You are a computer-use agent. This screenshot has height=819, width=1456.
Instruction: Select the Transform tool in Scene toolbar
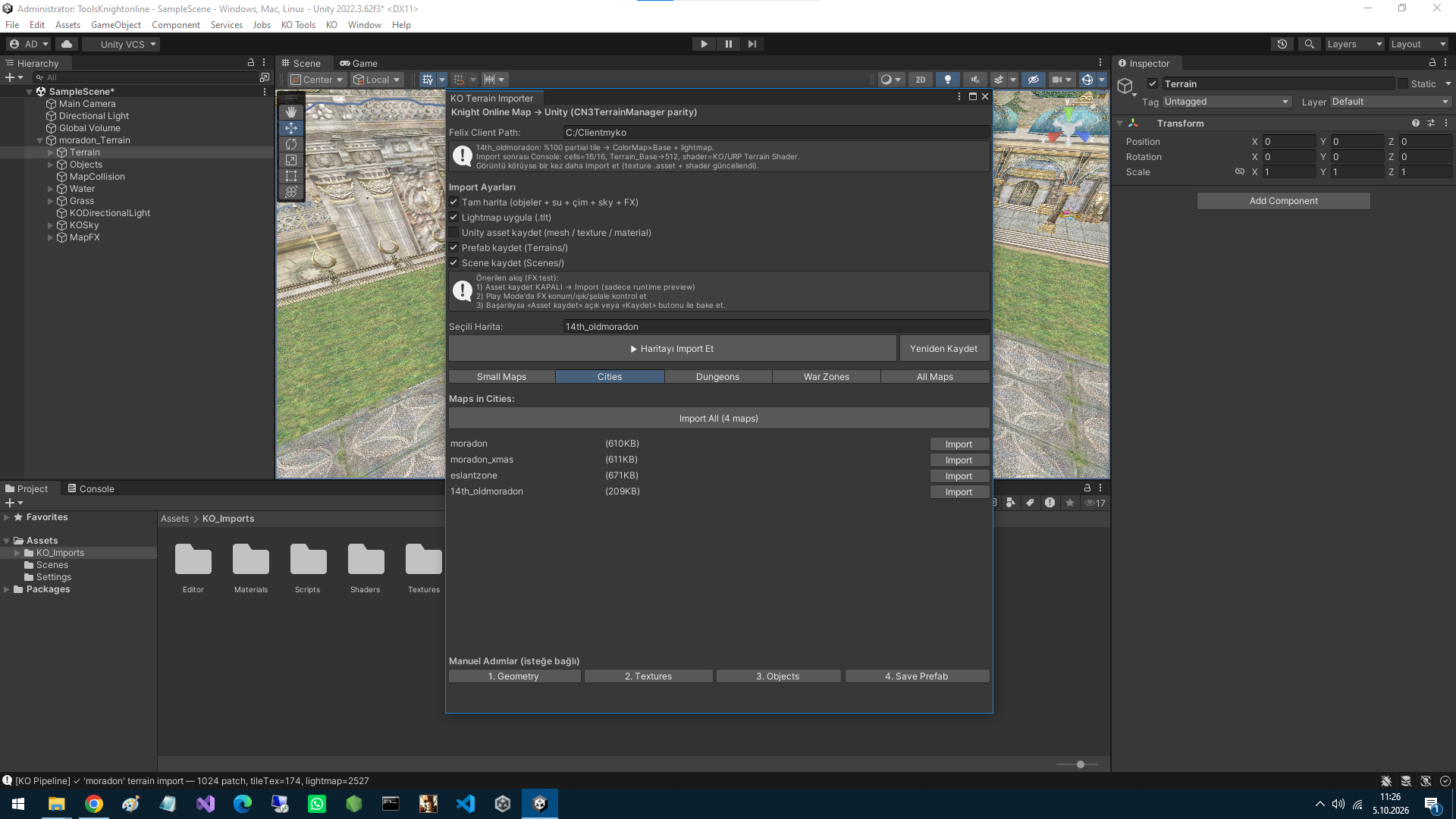pos(291,192)
